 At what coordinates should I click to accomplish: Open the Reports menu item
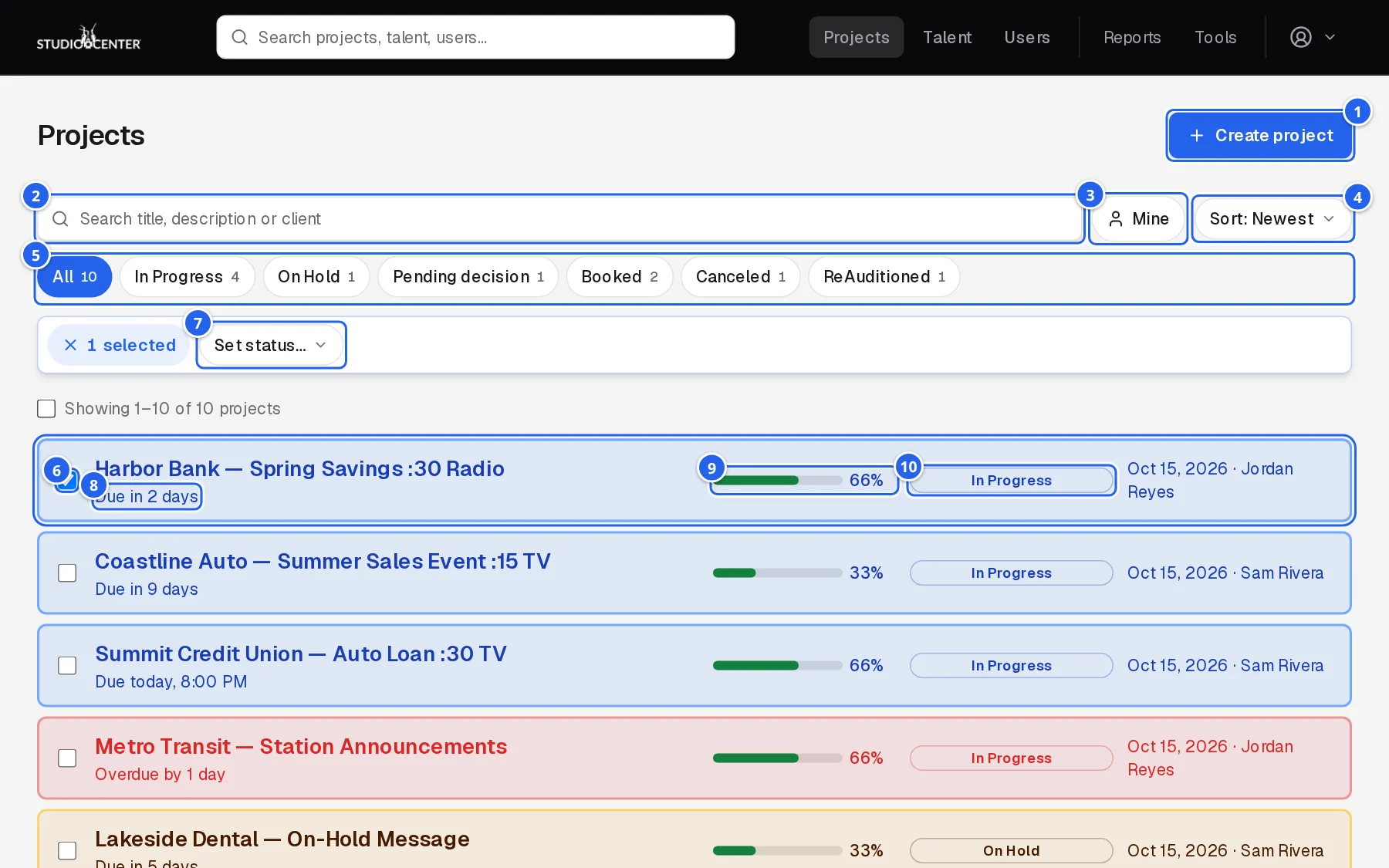click(1132, 37)
